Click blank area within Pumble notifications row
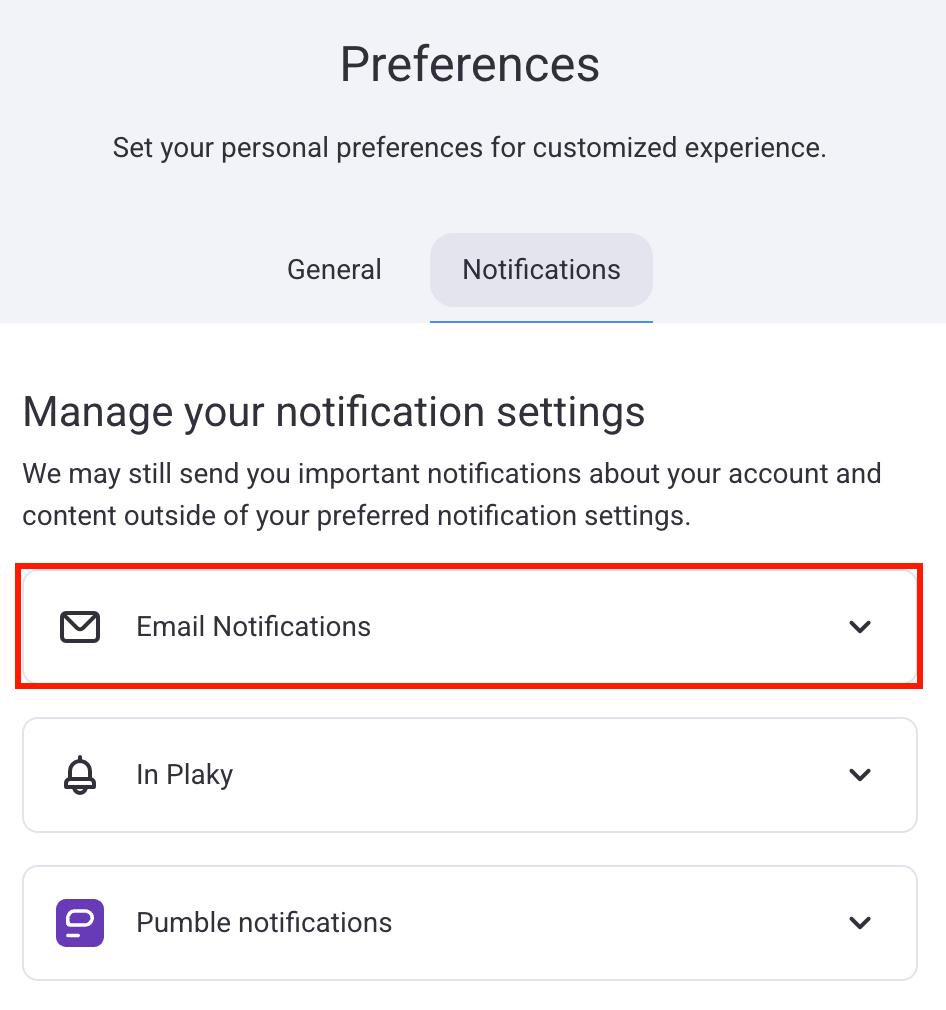This screenshot has width=946, height=1010. click(620, 922)
